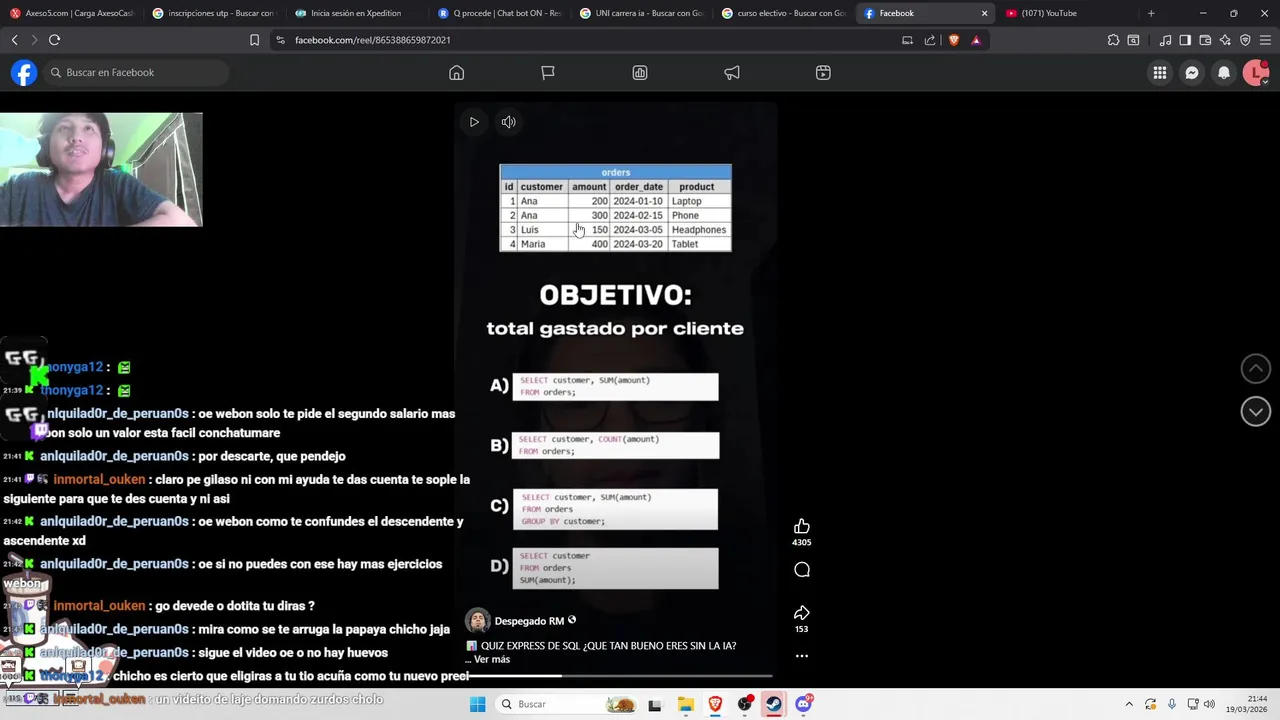Click the taskbar microphone tray icon
Image resolution: width=1280 pixels, height=720 pixels.
(1172, 704)
